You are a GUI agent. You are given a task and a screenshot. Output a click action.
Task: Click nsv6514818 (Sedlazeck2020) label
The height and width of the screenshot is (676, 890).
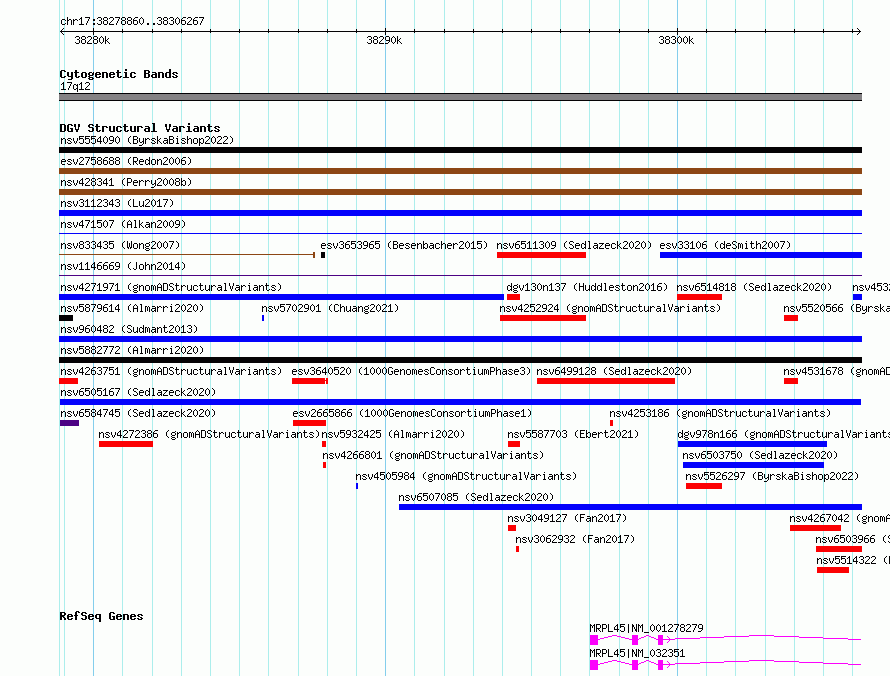[754, 287]
